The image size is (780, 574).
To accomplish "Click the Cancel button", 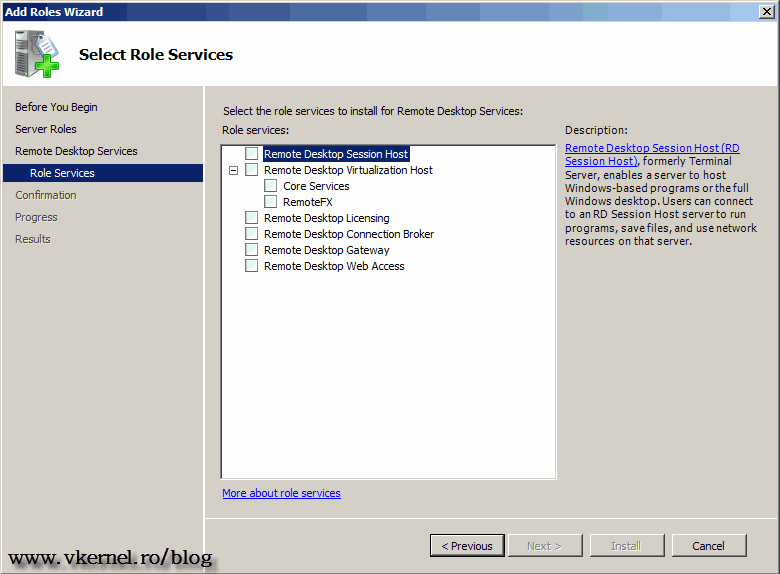I will click(708, 546).
